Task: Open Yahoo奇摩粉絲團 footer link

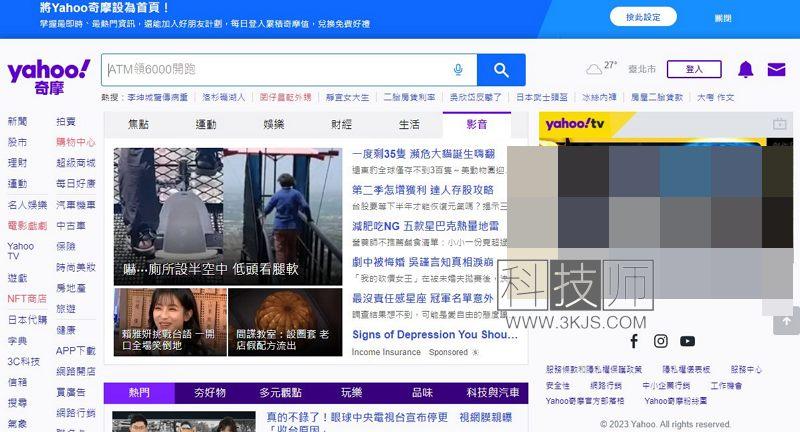Action: [676, 401]
